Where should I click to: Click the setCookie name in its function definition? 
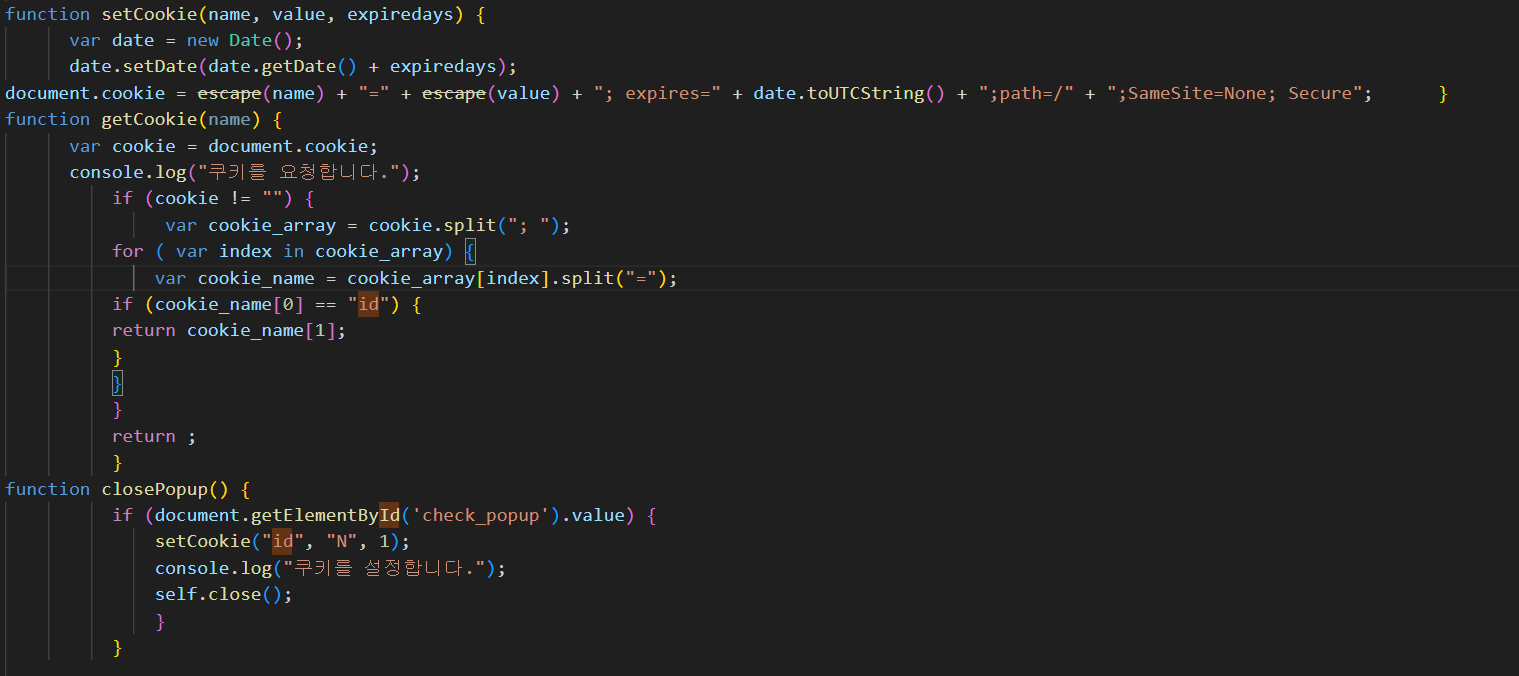[x=149, y=14]
